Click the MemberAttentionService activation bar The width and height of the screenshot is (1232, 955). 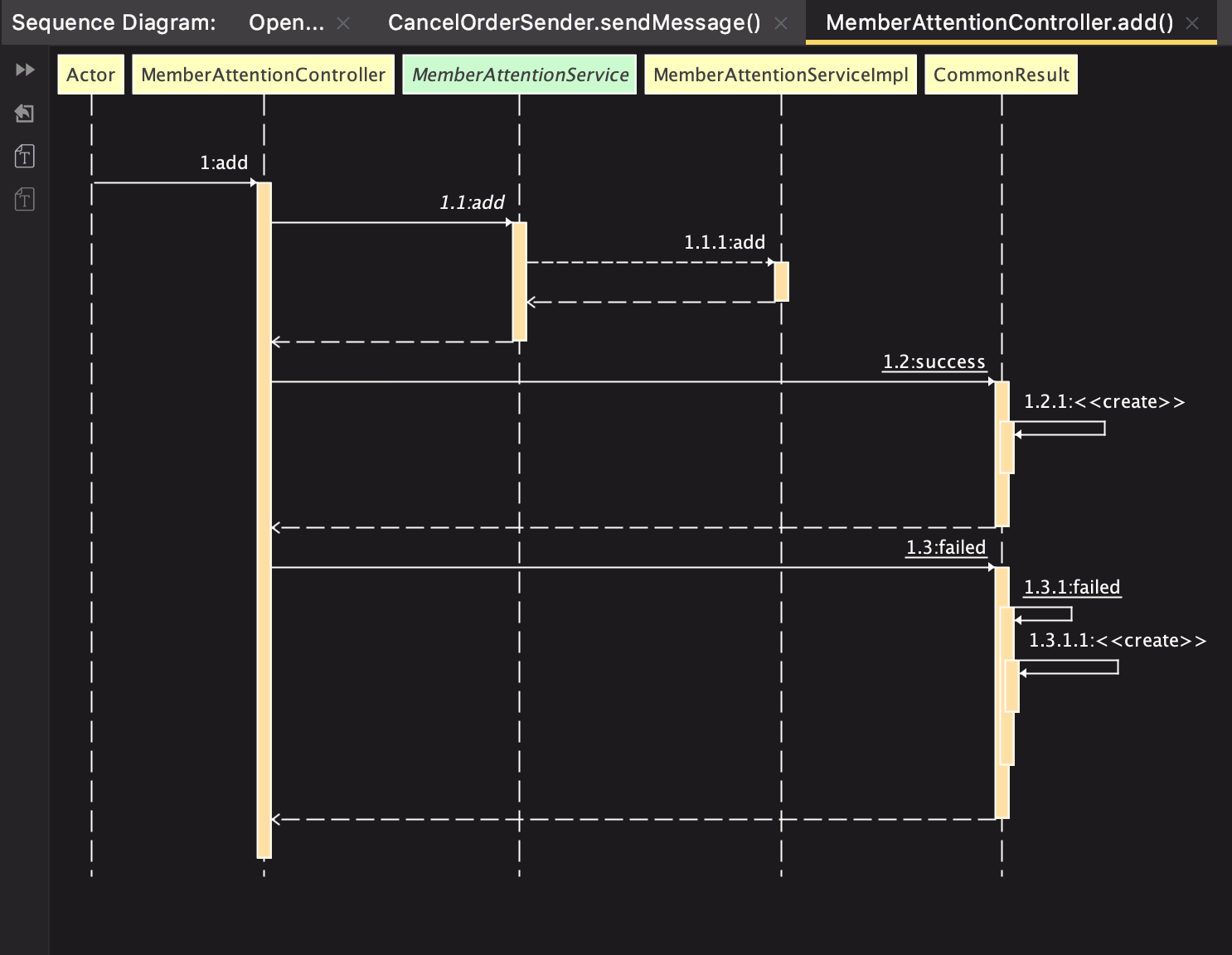[x=520, y=282]
